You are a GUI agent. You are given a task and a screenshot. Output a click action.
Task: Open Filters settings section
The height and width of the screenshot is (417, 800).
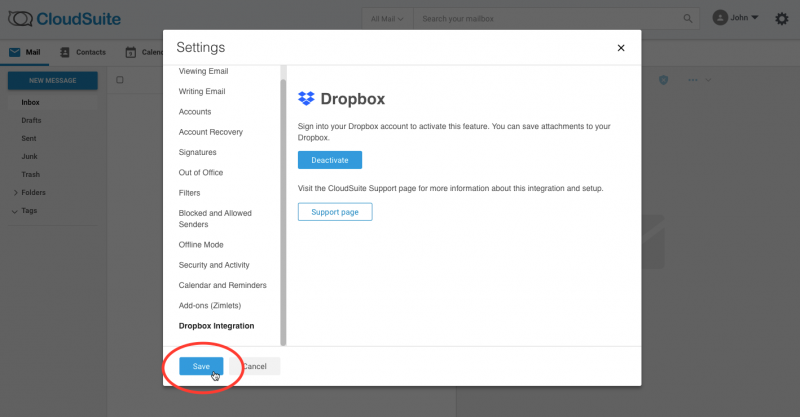tap(189, 193)
